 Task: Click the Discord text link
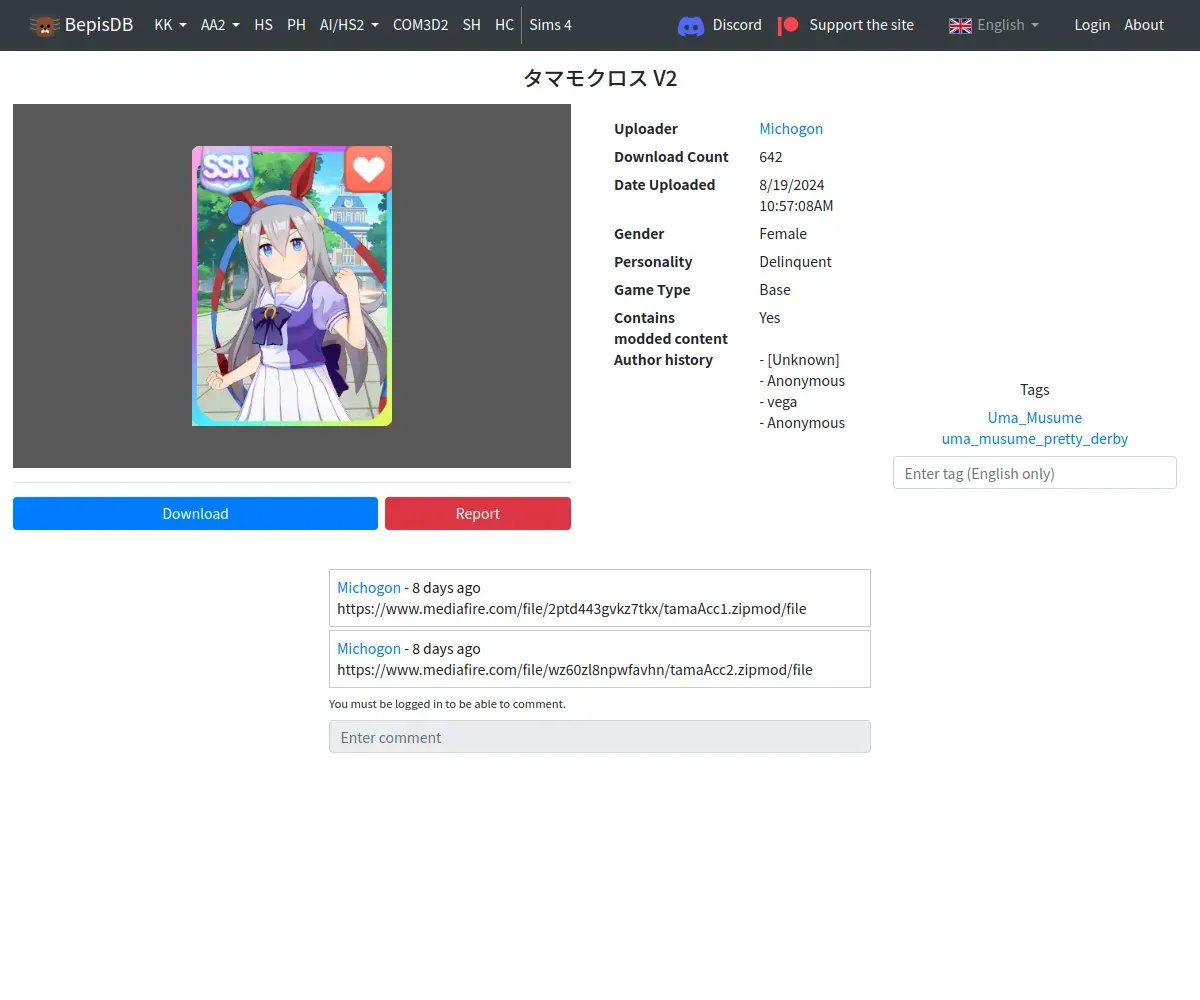pos(737,25)
